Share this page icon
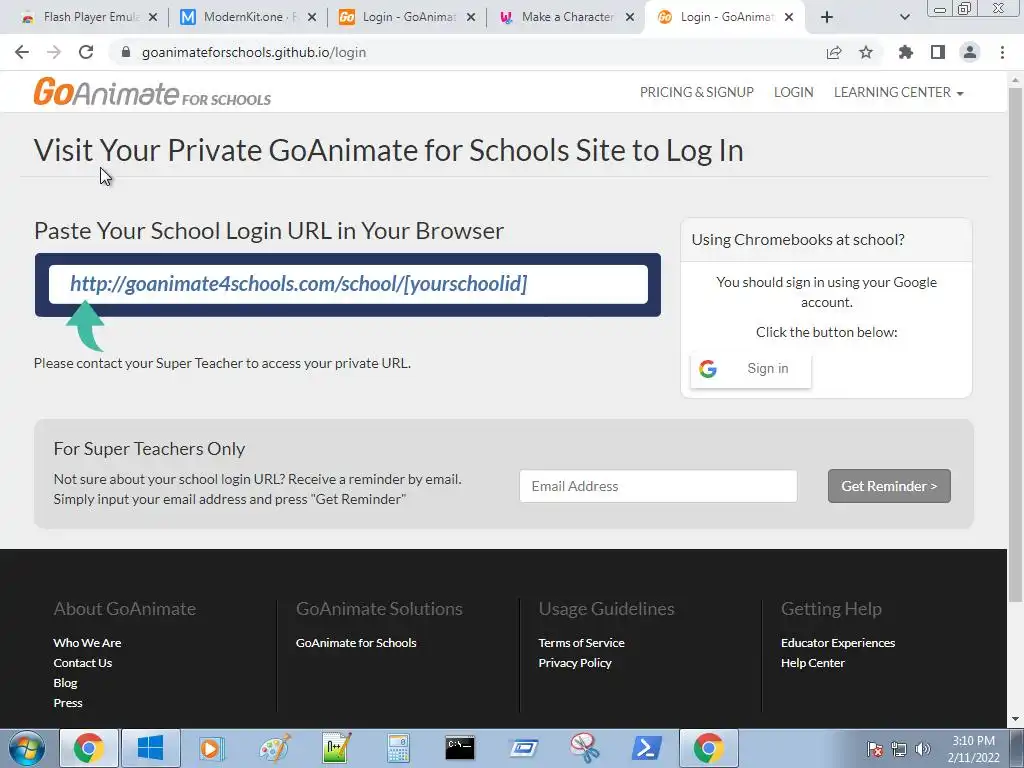 [834, 52]
